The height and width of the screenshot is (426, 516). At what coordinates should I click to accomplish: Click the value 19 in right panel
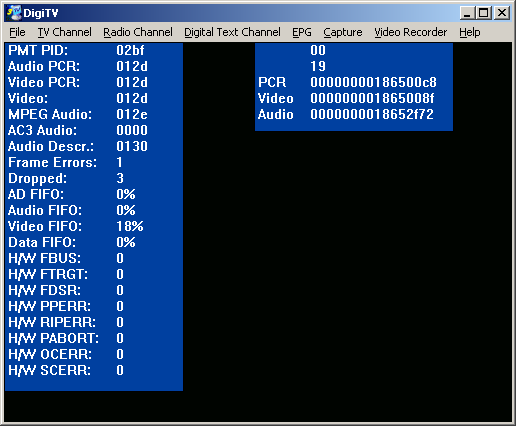click(x=318, y=66)
